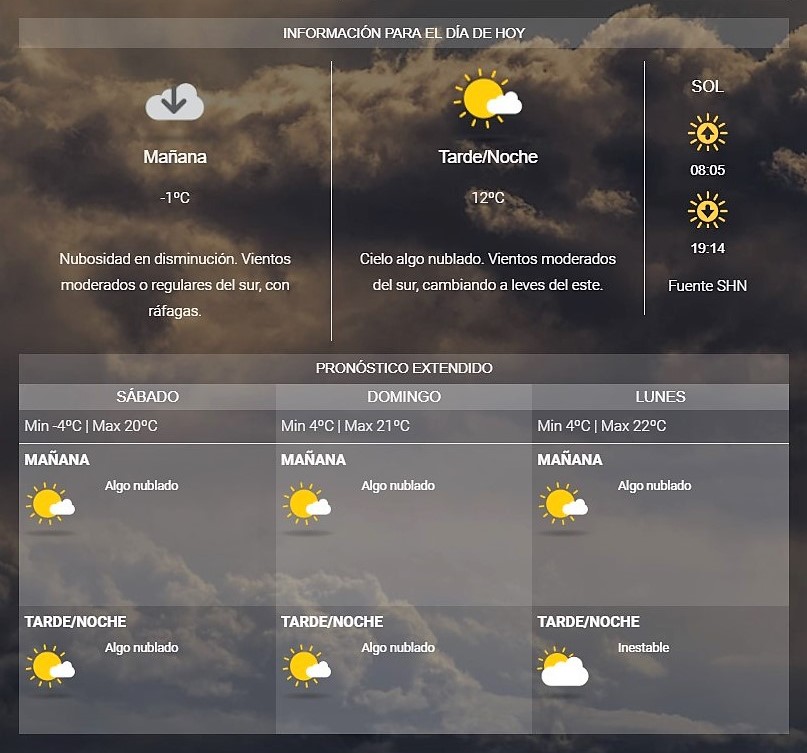This screenshot has width=807, height=753.
Task: Click the MAÑANA label under Domingo
Action: click(x=313, y=460)
